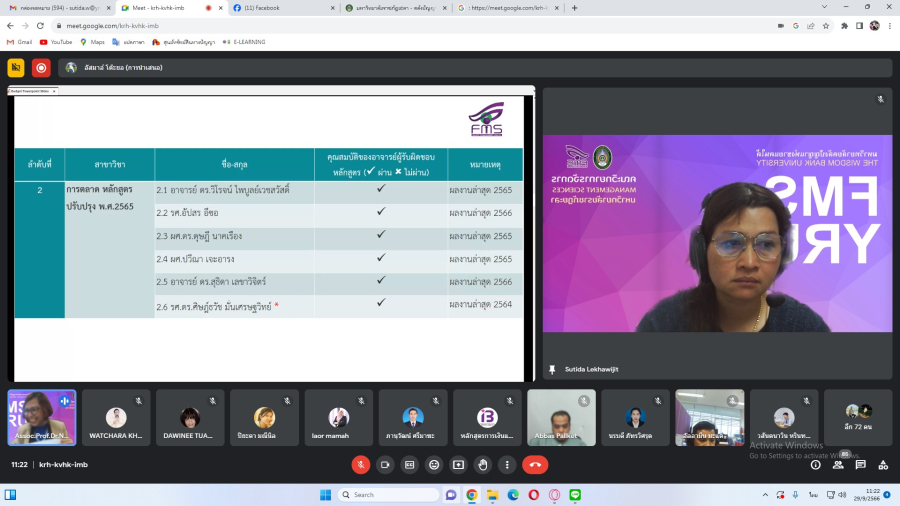Show everyone participants panel
The height and width of the screenshot is (506, 900).
838,465
